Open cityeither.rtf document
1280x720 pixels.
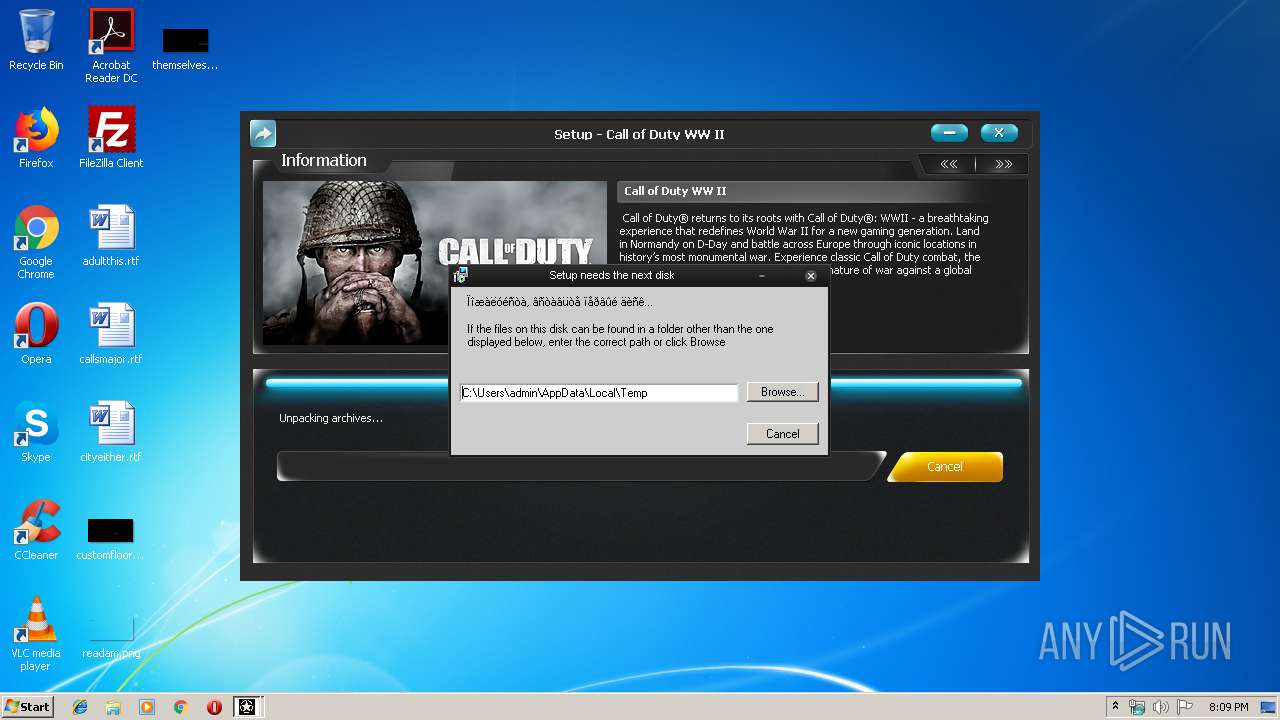click(x=111, y=432)
